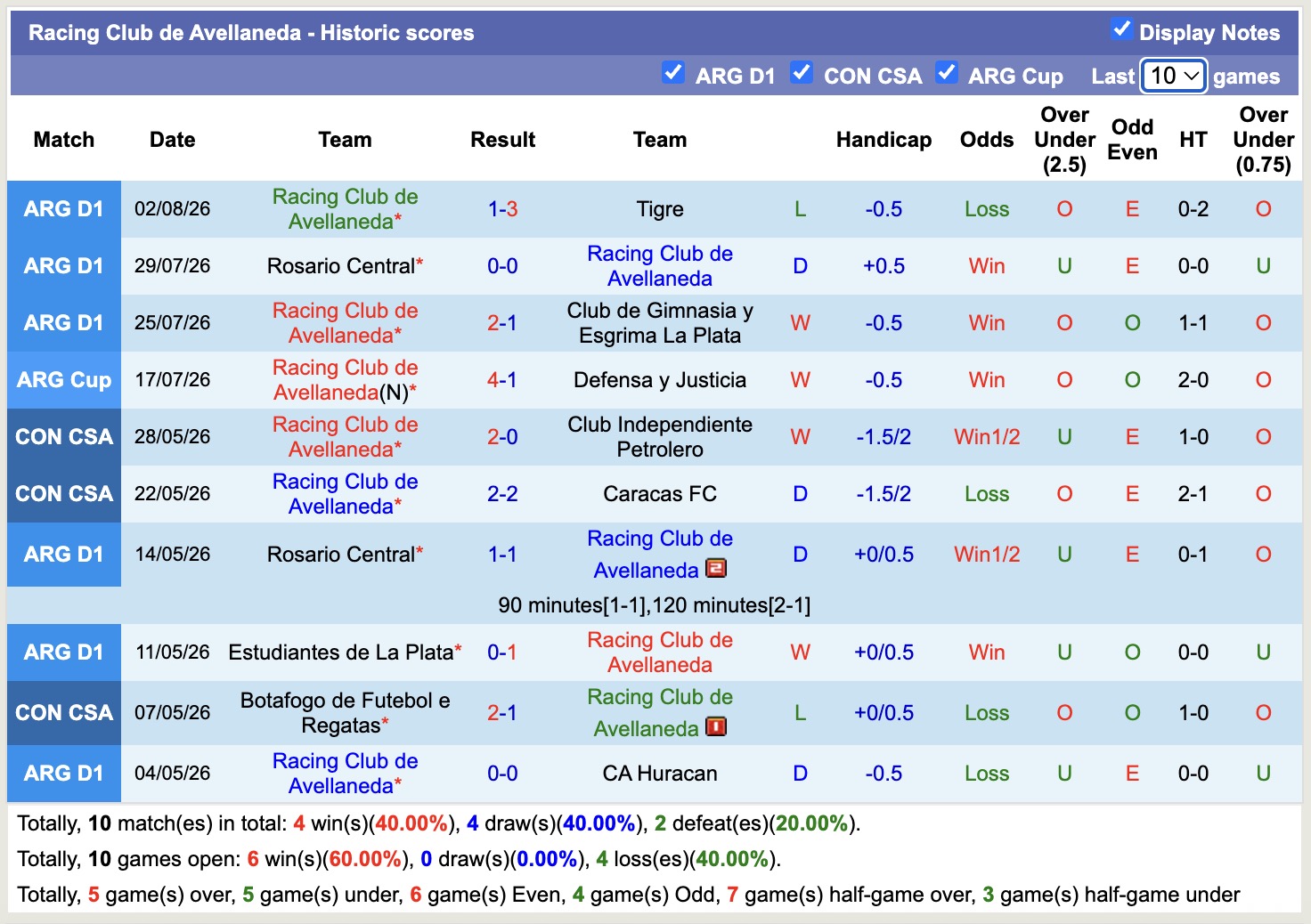Click the Match column header
Screen dimensions: 1311x924
click(x=64, y=140)
